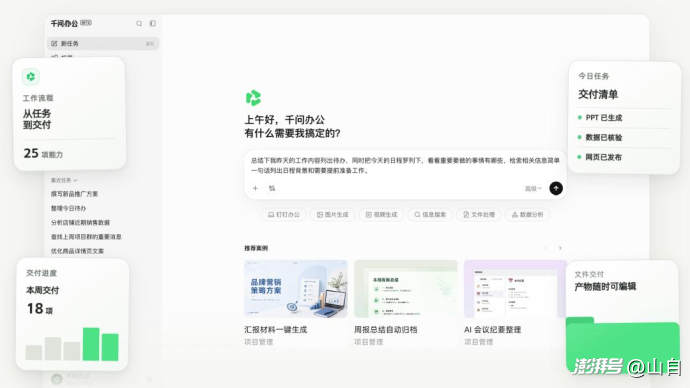This screenshot has width=690, height=388.
Task: Click the 交付清单 card title
Action: (x=598, y=94)
